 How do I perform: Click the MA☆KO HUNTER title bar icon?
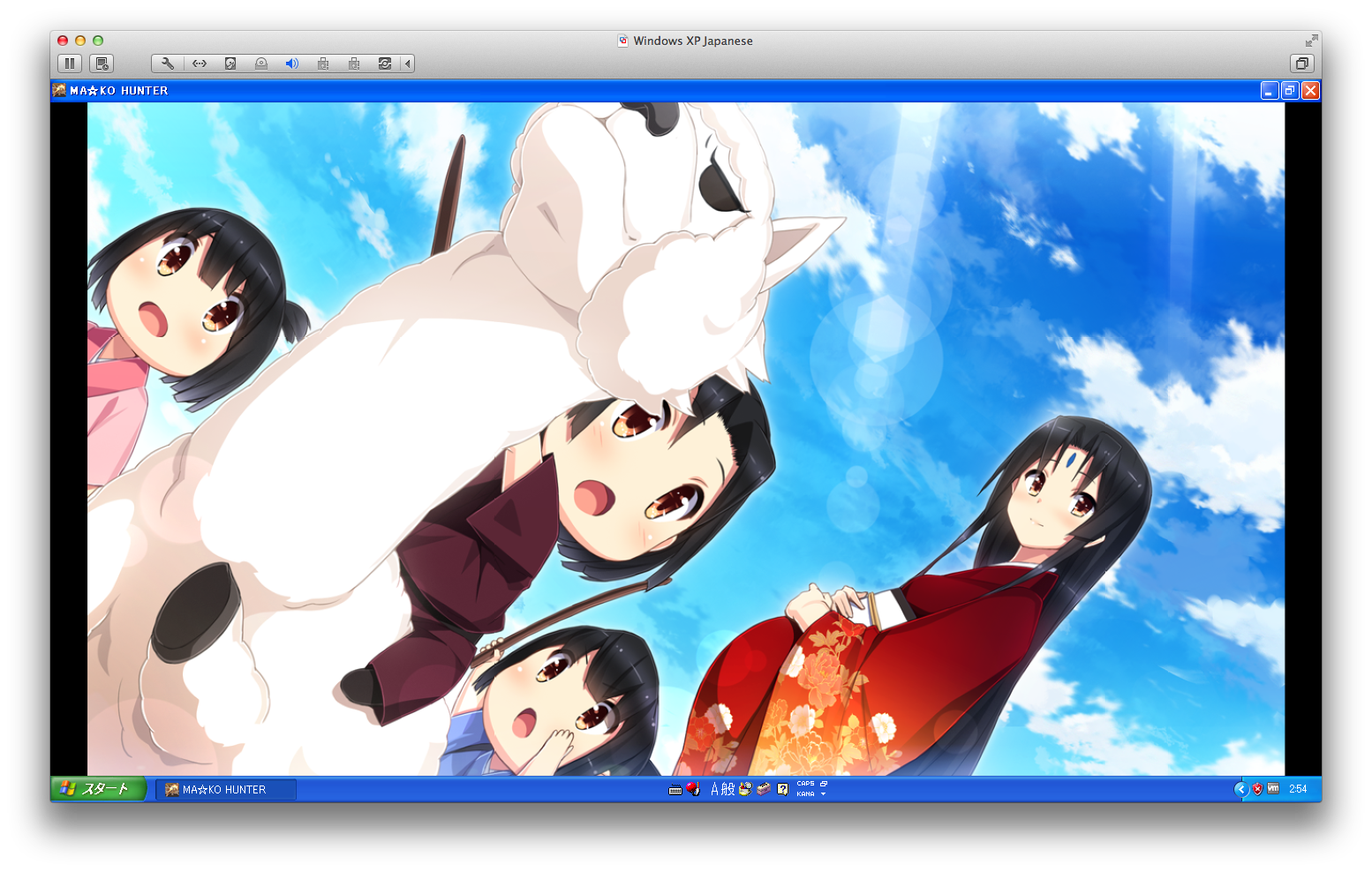point(59,90)
